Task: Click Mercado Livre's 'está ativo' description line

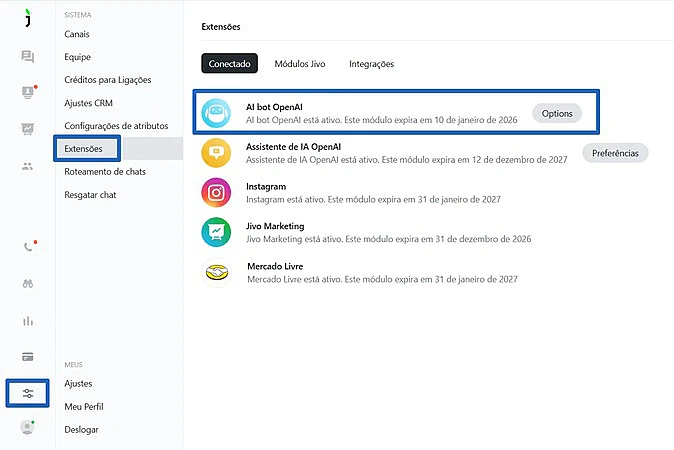Action: (383, 279)
